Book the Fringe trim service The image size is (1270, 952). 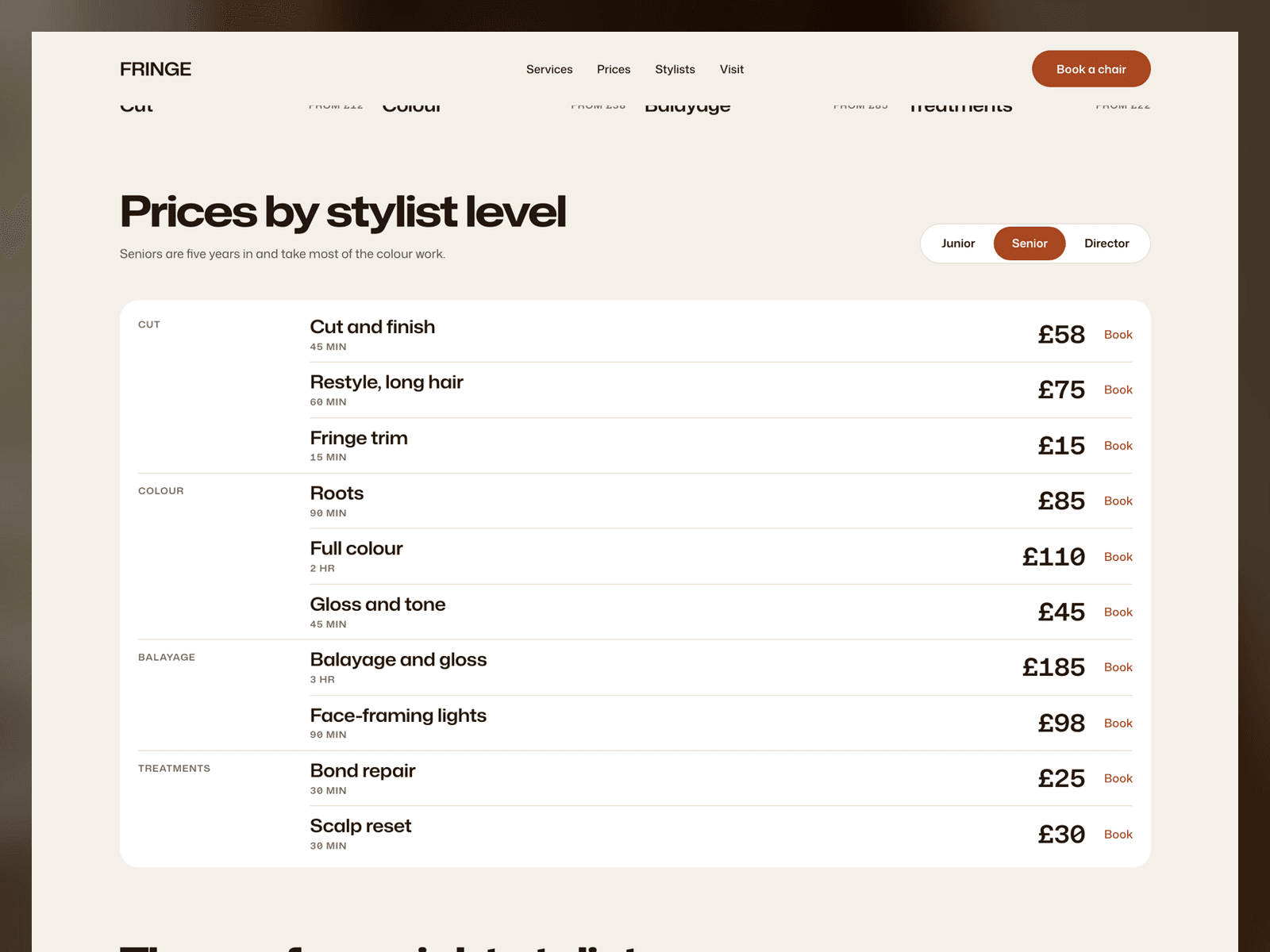tap(1118, 446)
